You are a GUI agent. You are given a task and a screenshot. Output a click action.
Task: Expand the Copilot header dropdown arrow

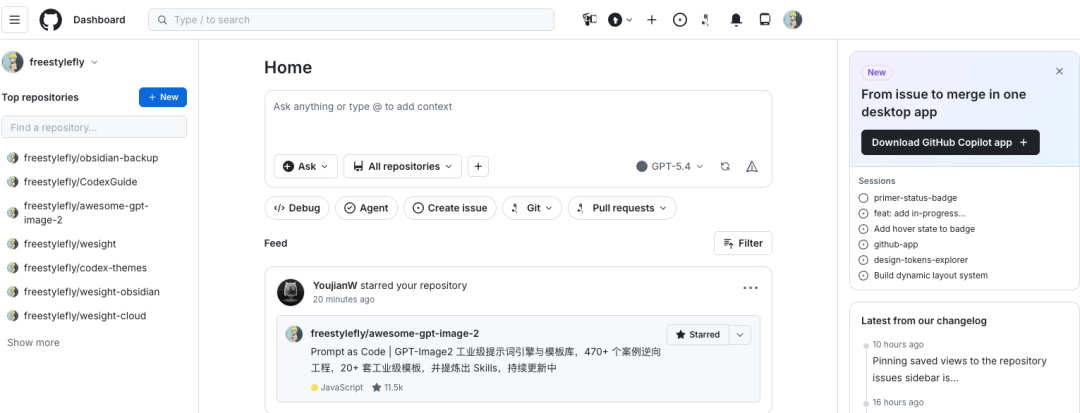coord(630,20)
